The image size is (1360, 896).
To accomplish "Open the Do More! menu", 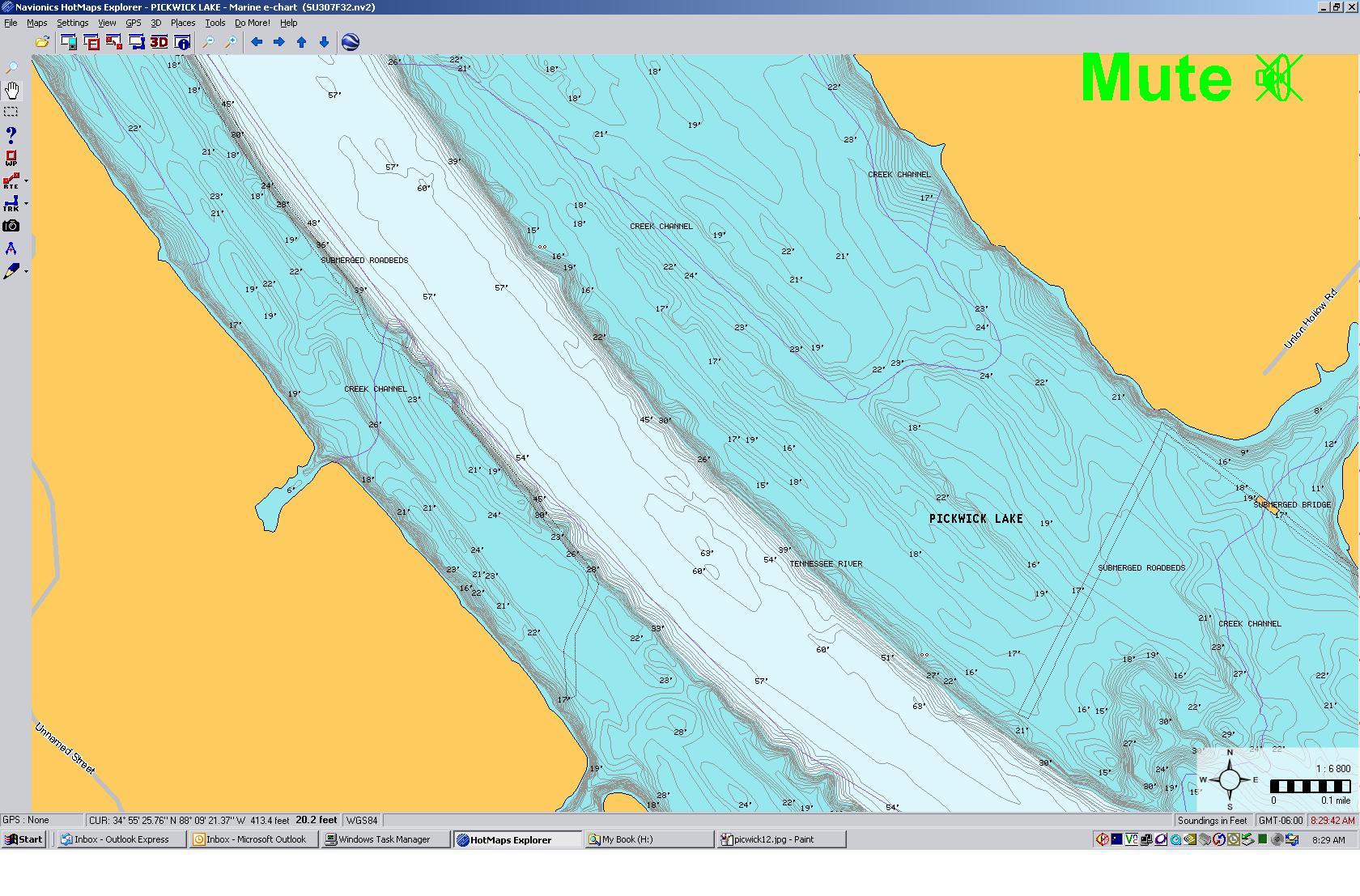I will coord(252,23).
